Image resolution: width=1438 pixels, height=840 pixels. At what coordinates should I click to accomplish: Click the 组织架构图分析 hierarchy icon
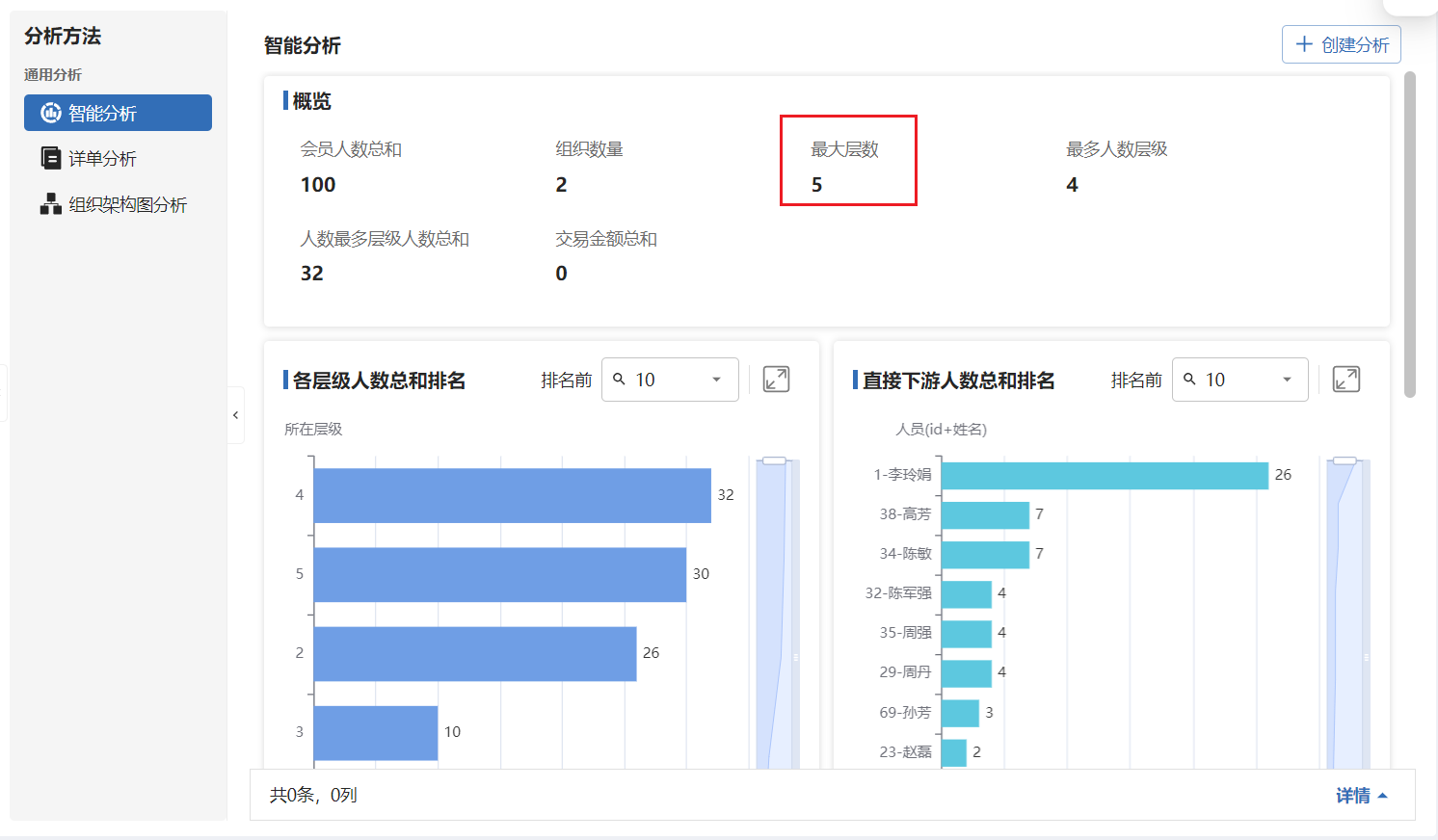(50, 204)
